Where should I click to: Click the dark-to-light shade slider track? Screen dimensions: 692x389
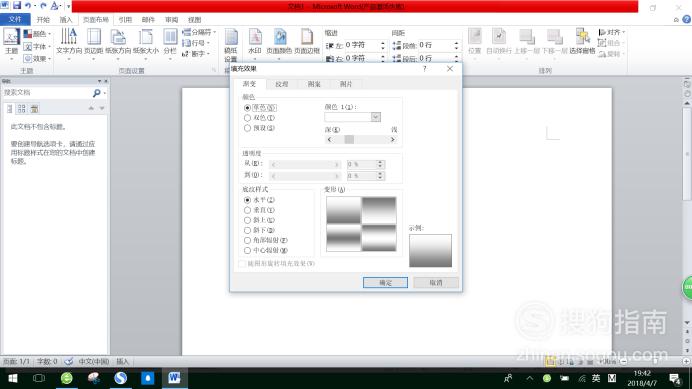pos(361,140)
